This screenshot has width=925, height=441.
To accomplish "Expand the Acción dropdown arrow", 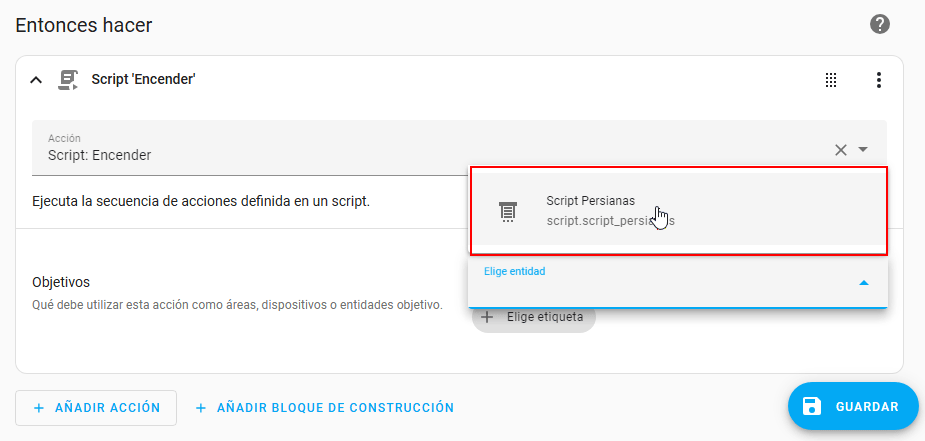I will 863,150.
